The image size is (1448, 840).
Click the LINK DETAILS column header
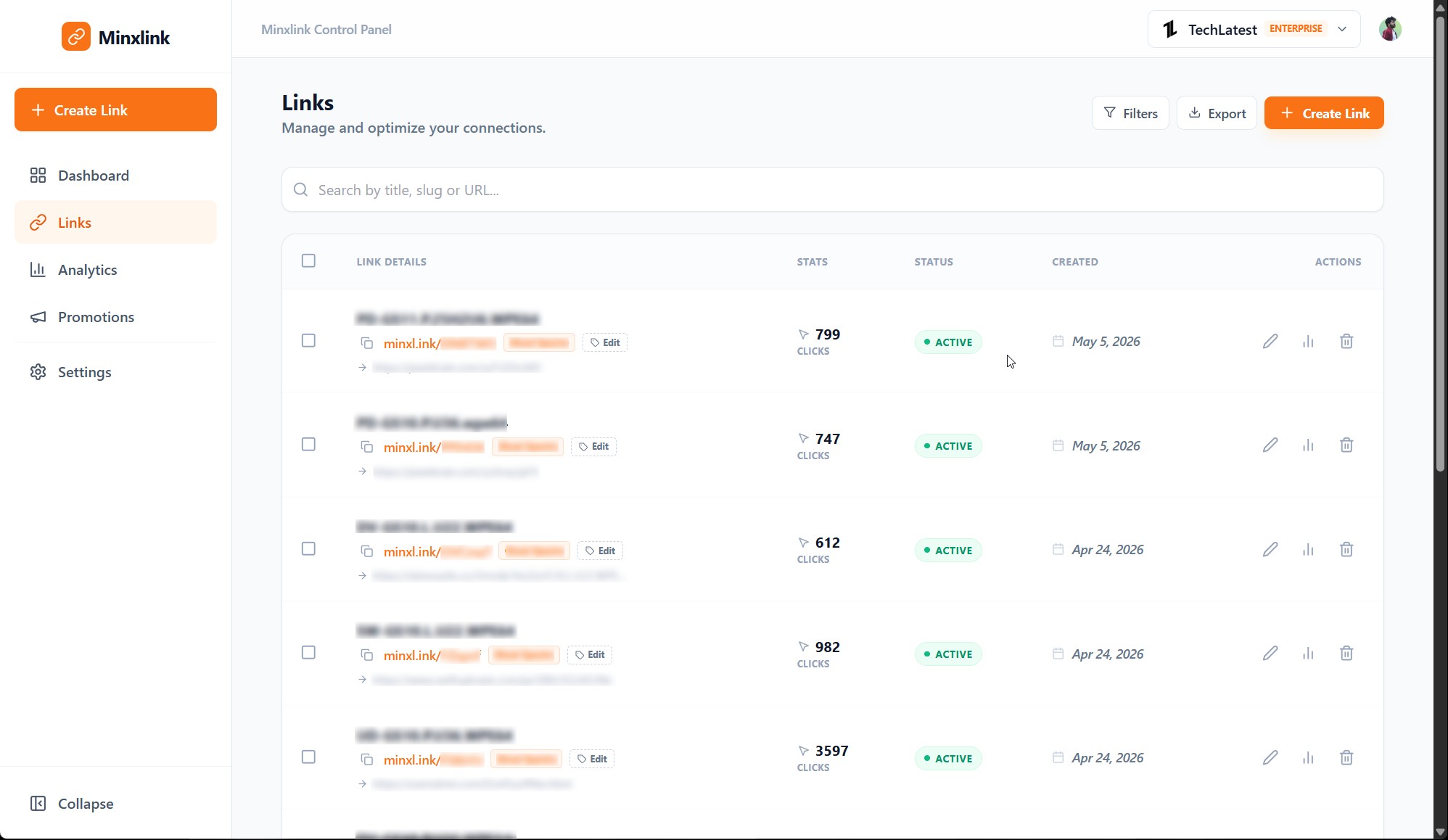[391, 262]
